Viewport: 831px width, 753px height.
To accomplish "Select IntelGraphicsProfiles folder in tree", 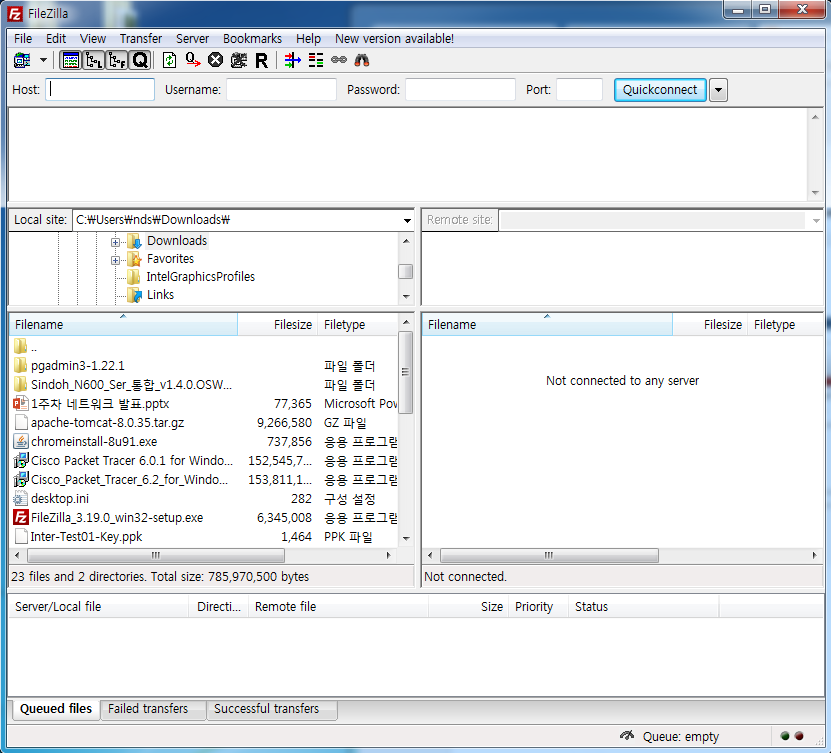I will [200, 277].
